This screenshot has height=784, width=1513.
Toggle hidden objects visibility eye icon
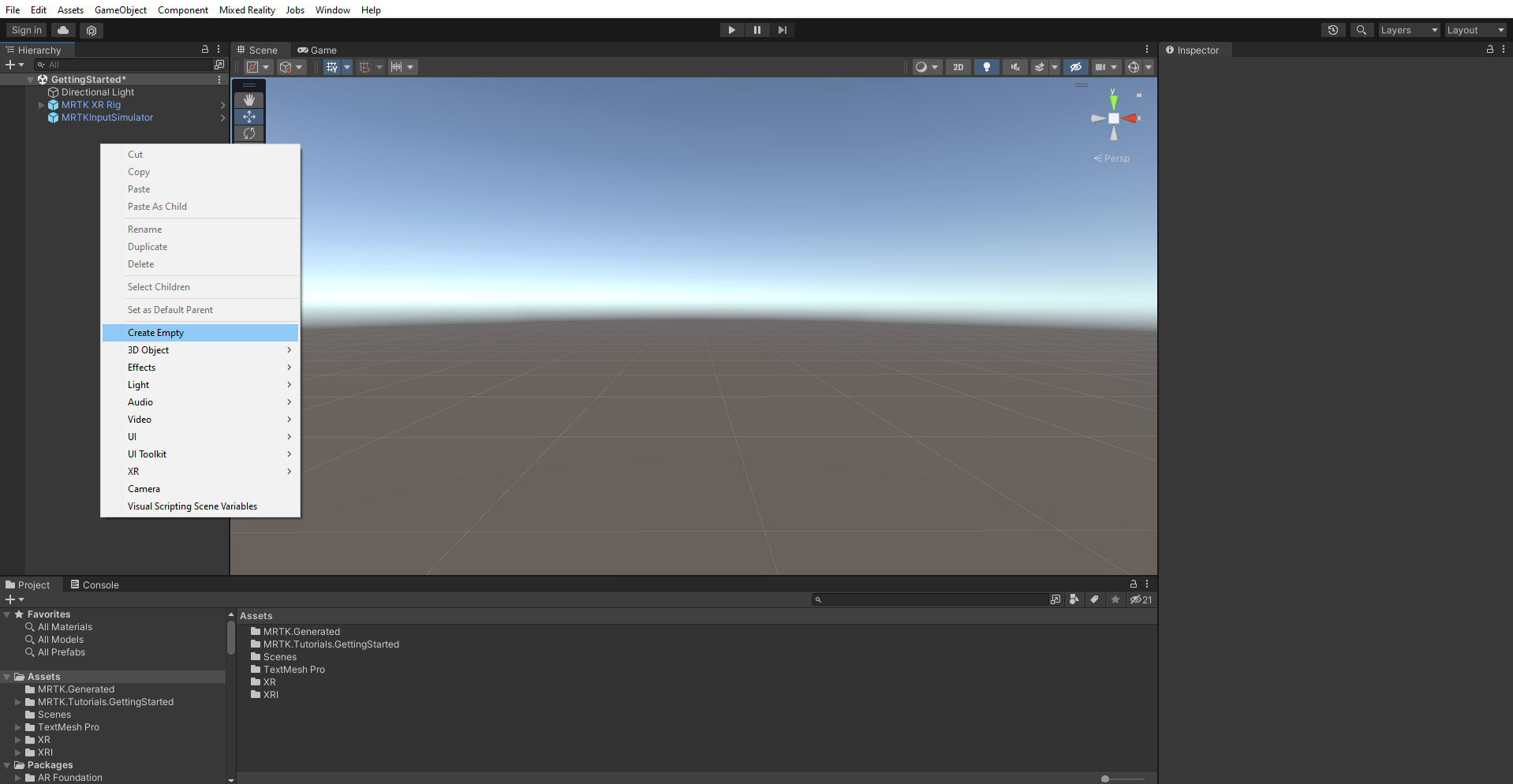tap(1075, 67)
